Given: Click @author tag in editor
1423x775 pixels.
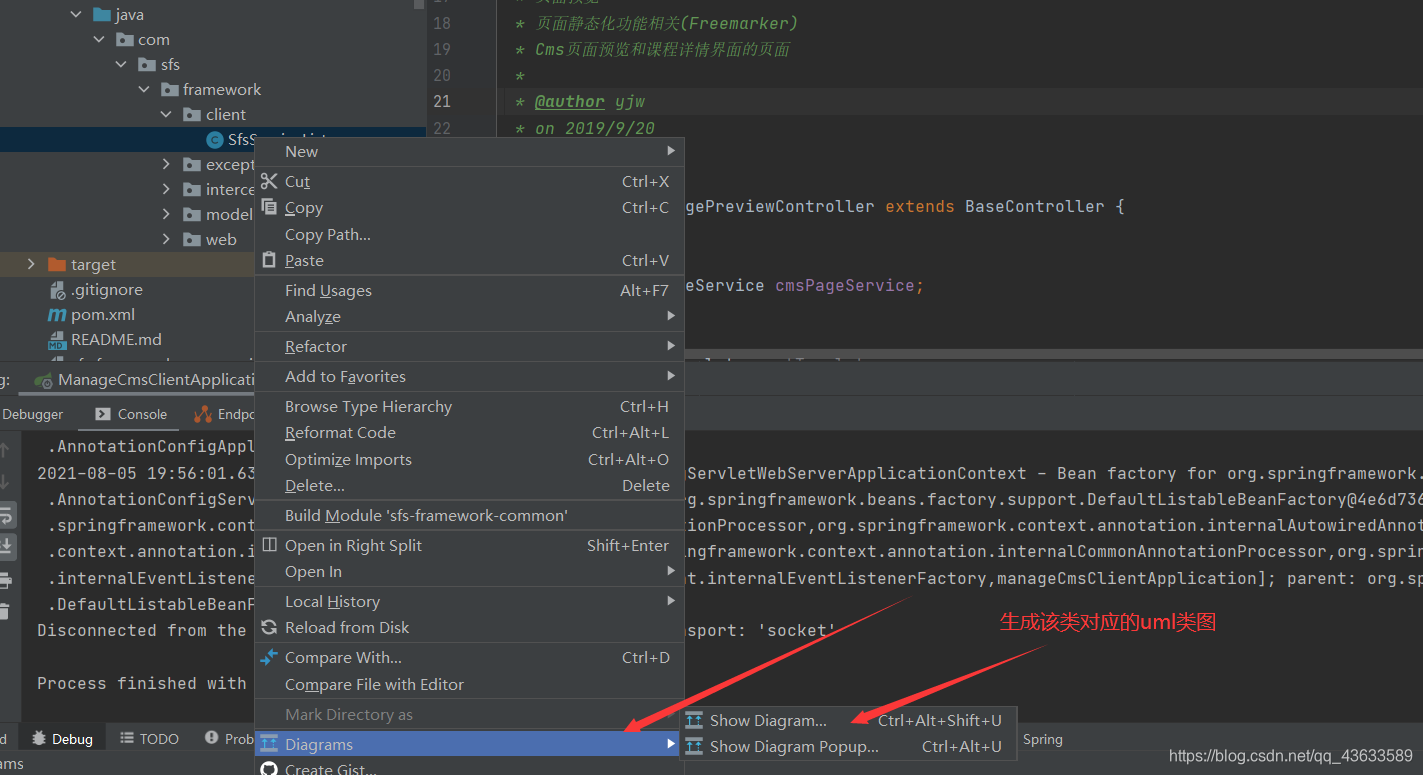Looking at the screenshot, I should click(569, 102).
